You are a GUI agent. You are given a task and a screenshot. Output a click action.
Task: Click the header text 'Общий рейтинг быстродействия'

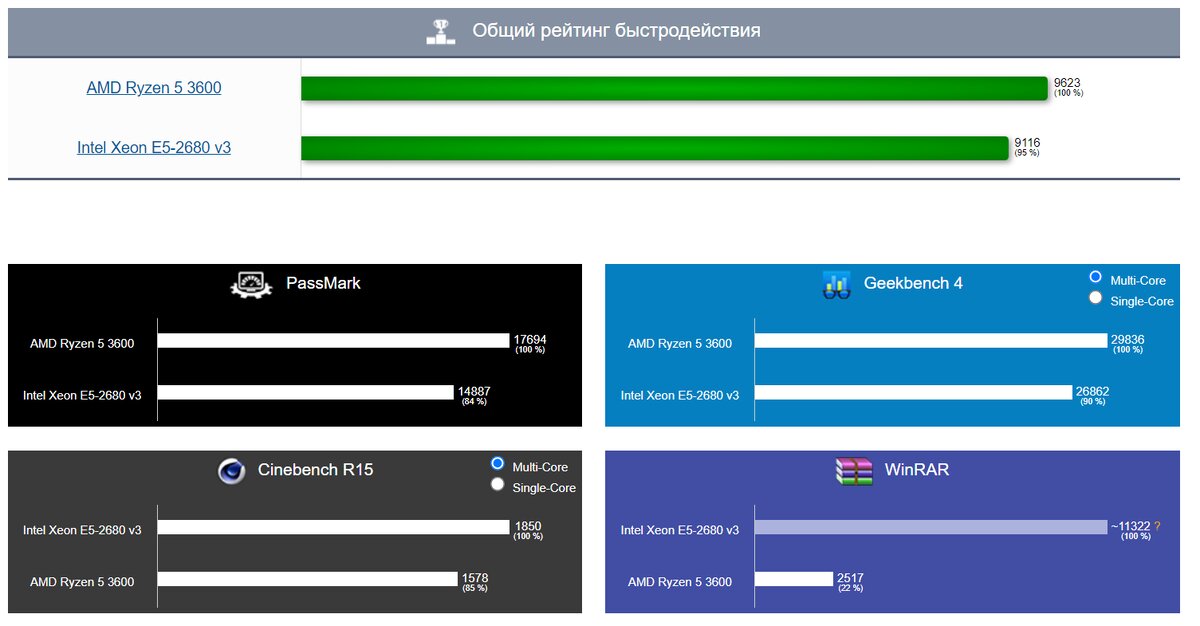coord(616,31)
